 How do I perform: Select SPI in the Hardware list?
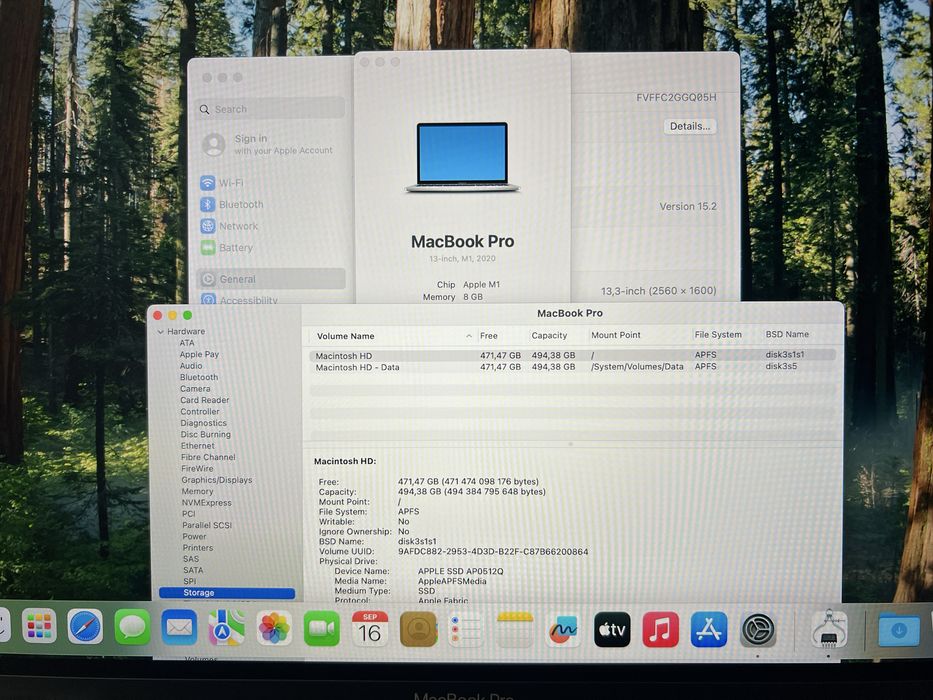click(190, 582)
